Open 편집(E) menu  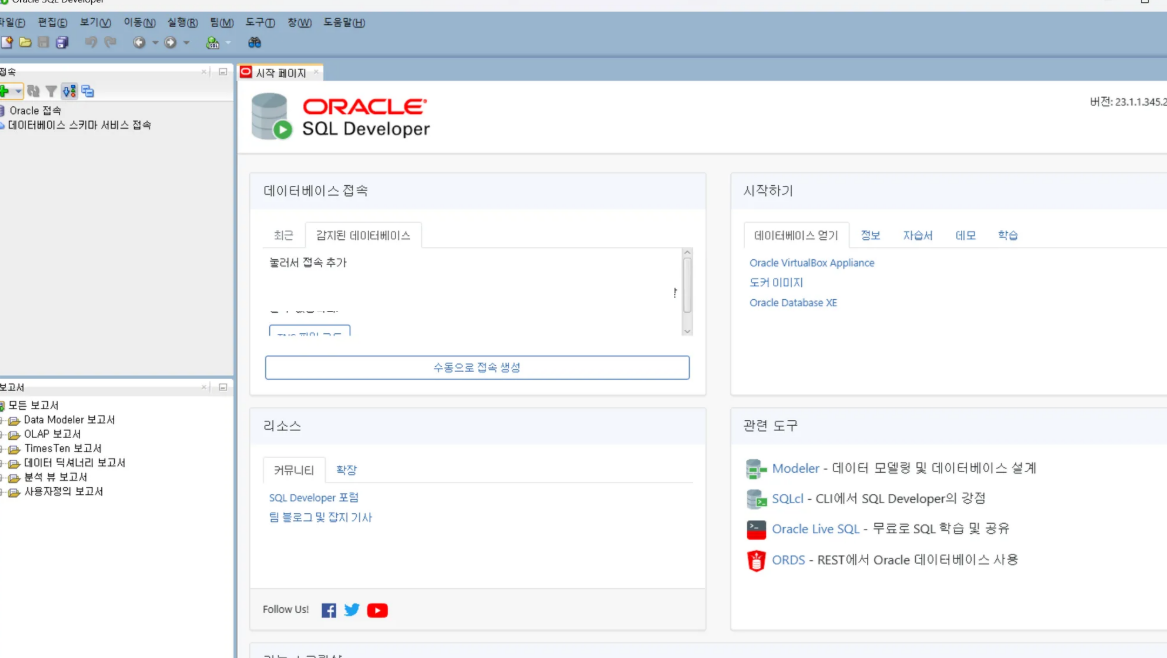52,22
